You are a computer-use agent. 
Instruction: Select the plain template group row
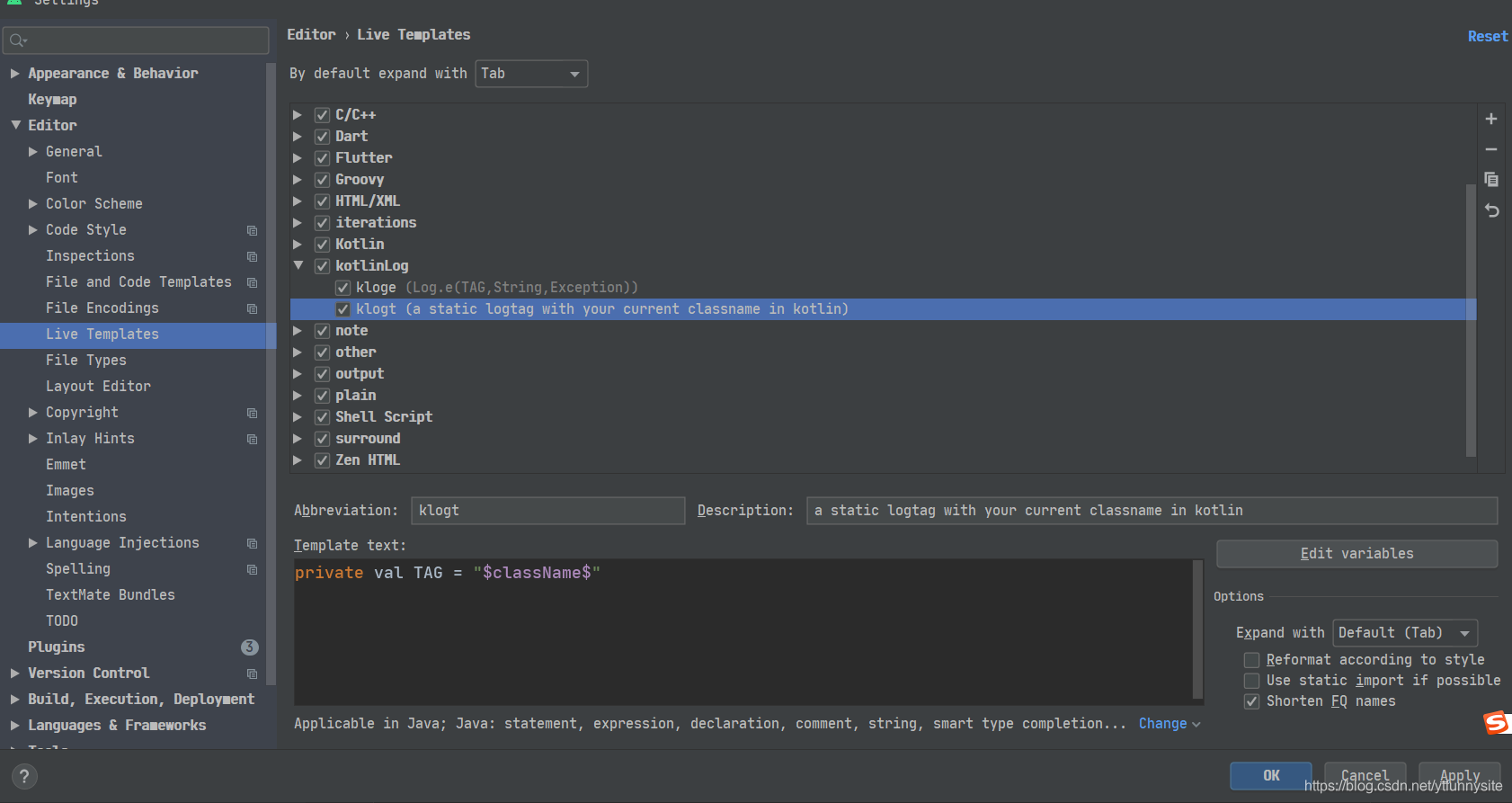click(883, 396)
